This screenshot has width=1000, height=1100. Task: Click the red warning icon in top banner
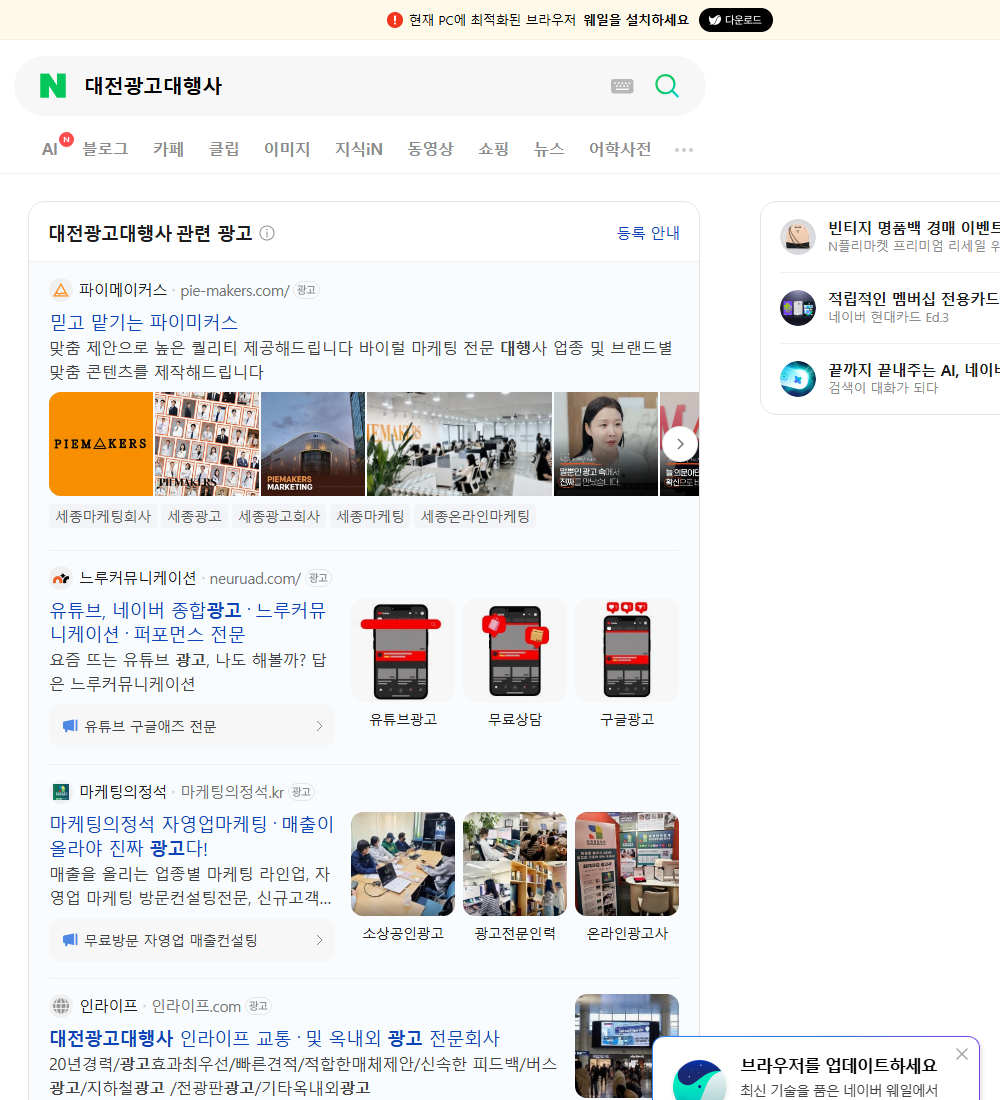tap(394, 20)
